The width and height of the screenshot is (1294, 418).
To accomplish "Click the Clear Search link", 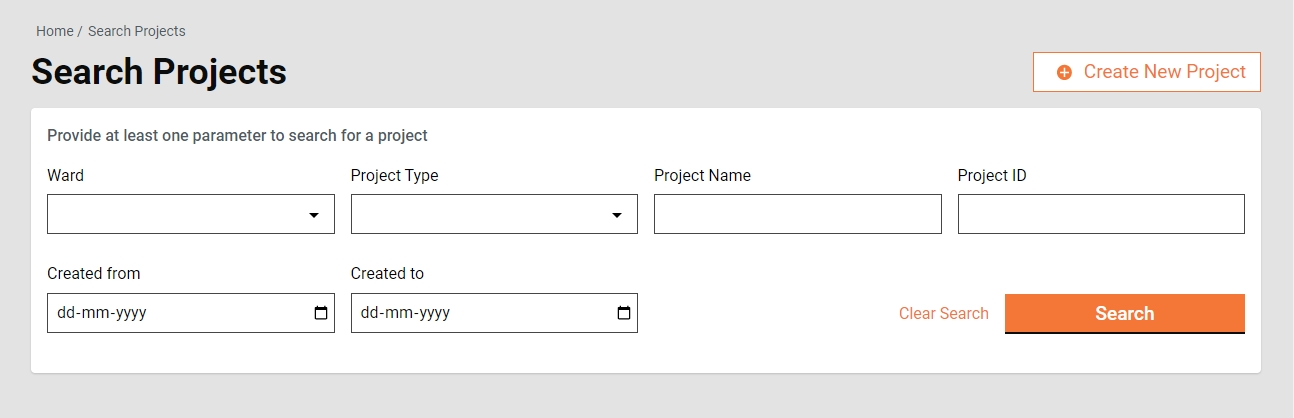I will pos(943,313).
